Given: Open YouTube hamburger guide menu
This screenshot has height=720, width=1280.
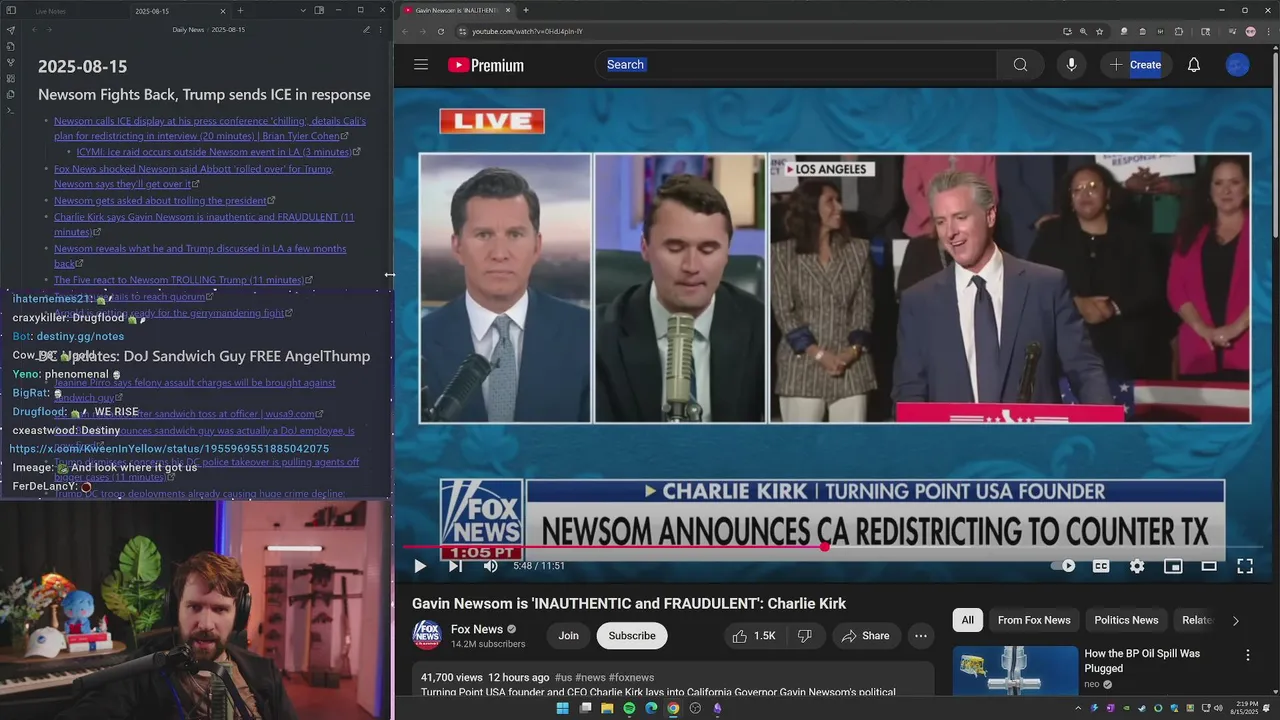Looking at the screenshot, I should [421, 65].
